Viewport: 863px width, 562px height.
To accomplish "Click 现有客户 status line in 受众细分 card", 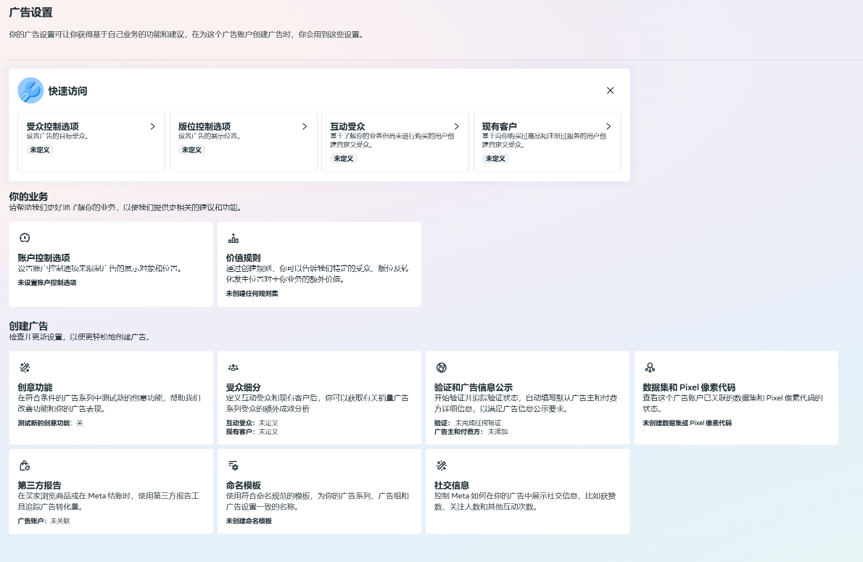I will coord(252,432).
